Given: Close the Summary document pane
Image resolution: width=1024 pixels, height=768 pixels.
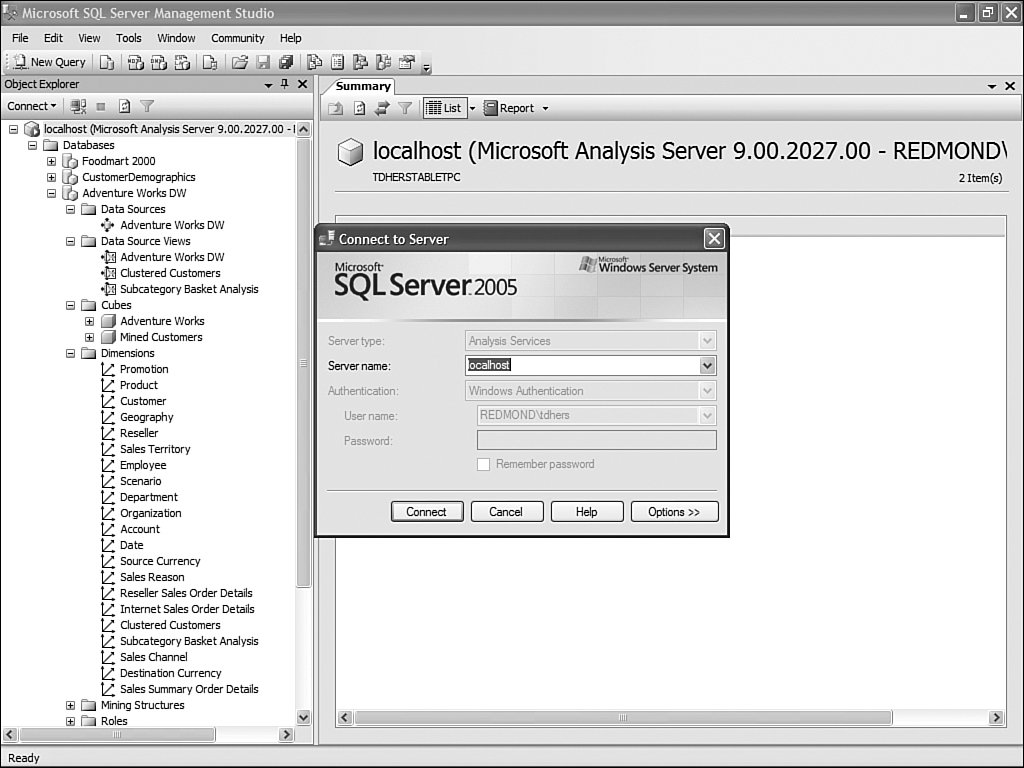Looking at the screenshot, I should [x=1010, y=86].
